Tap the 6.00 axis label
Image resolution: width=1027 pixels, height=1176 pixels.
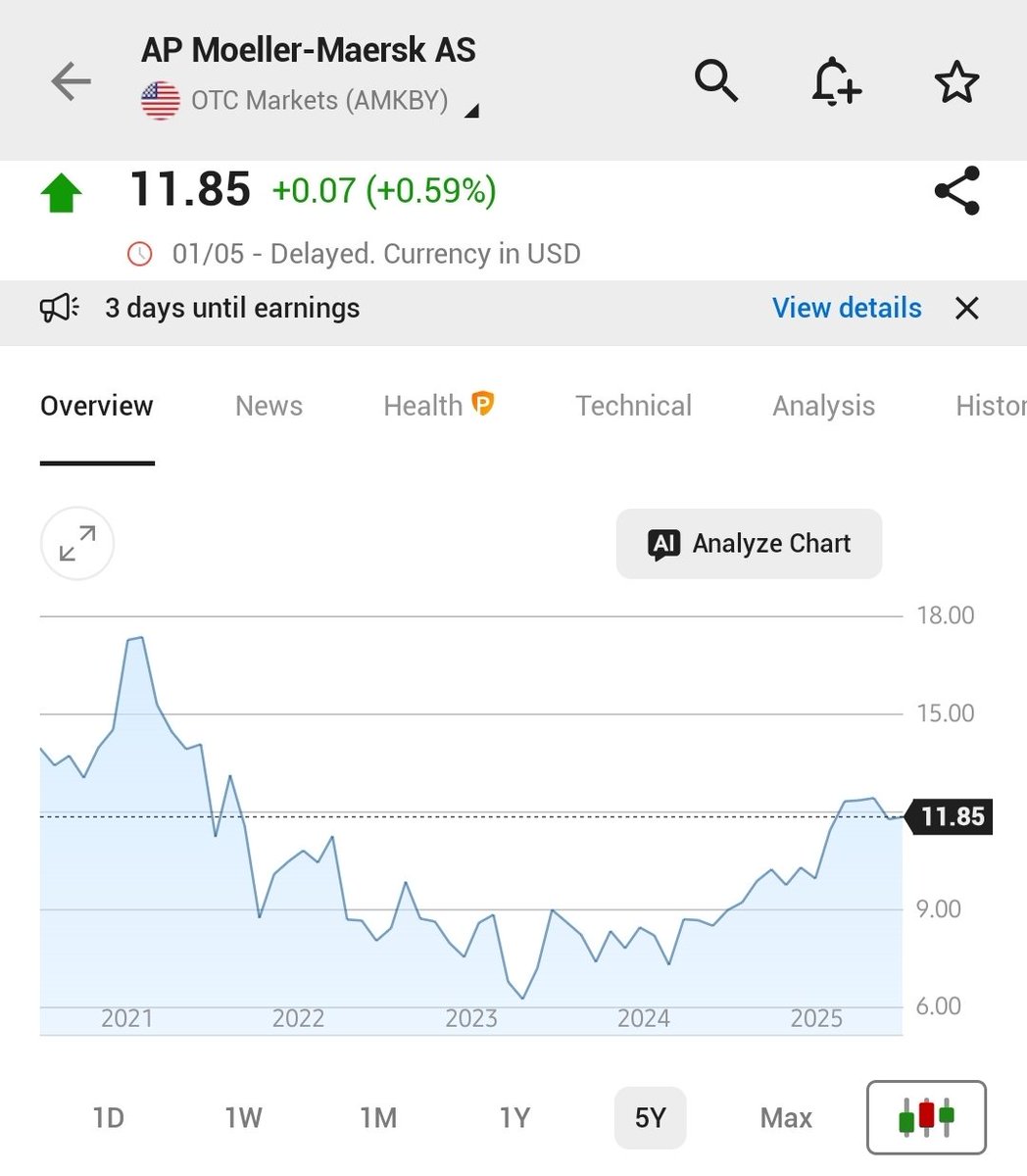tap(939, 1006)
